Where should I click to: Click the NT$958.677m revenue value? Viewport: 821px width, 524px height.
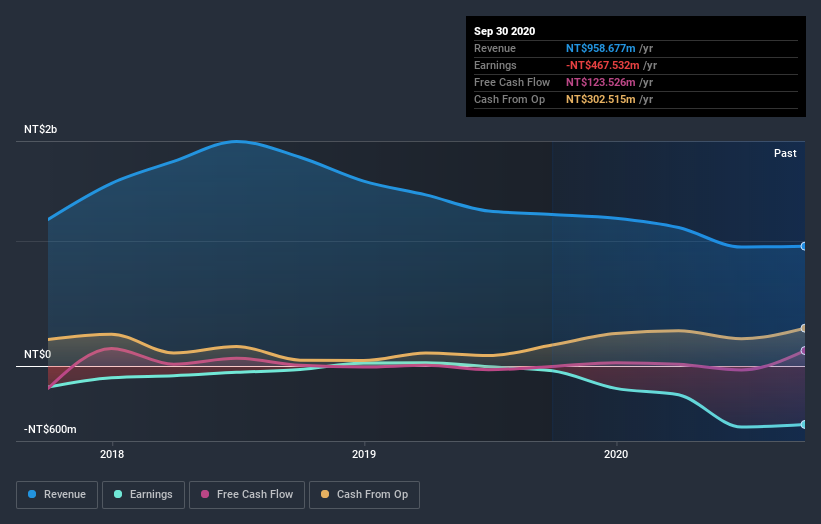601,48
